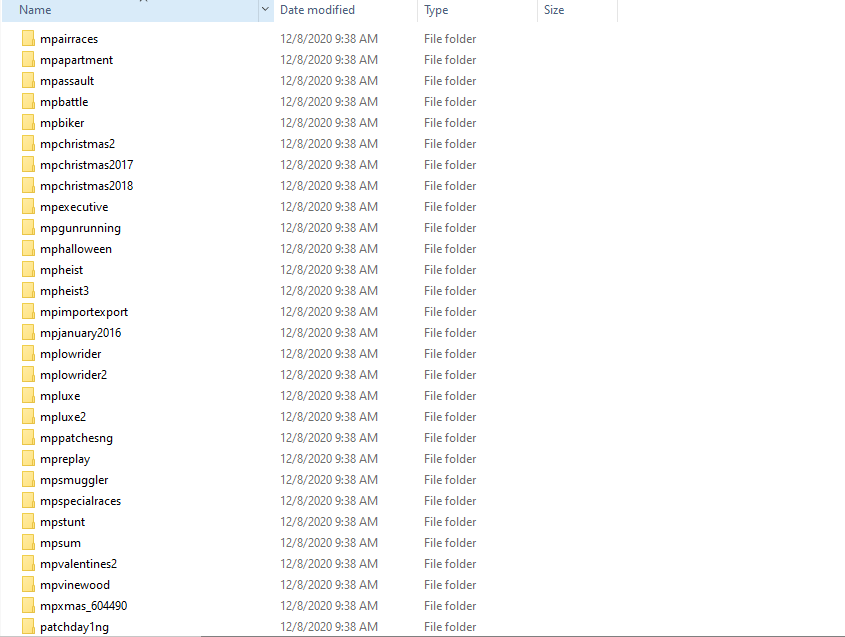
Task: Click the date modified of mpjanuary2016
Action: tap(329, 333)
